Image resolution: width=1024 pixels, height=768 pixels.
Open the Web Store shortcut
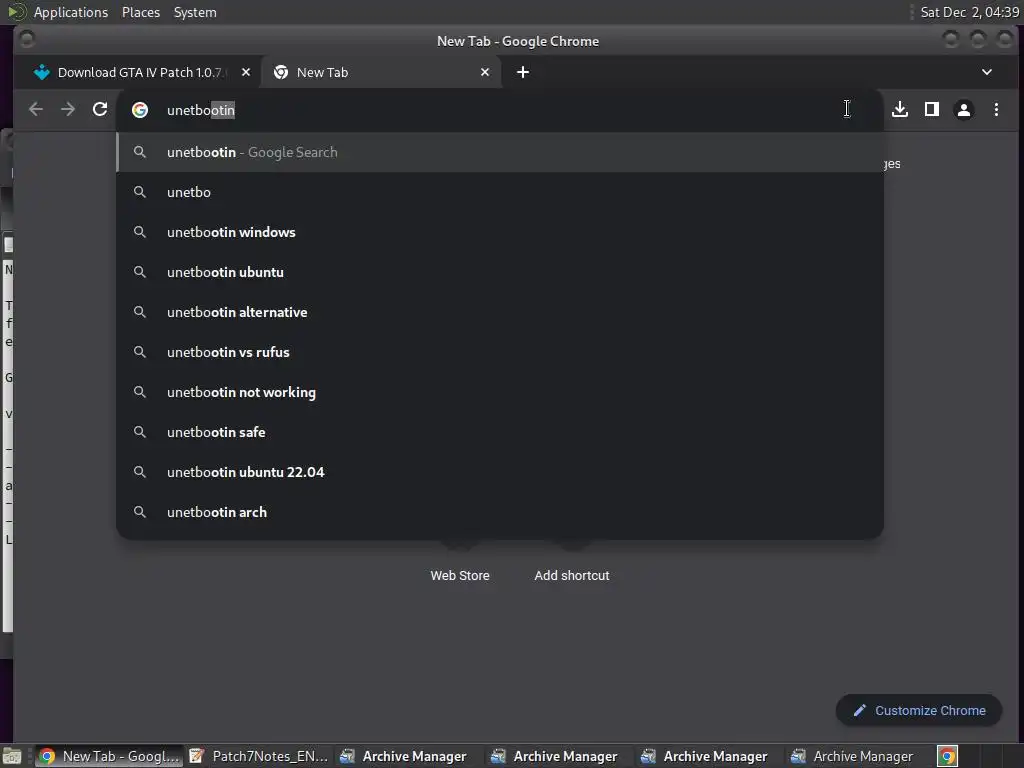[460, 575]
